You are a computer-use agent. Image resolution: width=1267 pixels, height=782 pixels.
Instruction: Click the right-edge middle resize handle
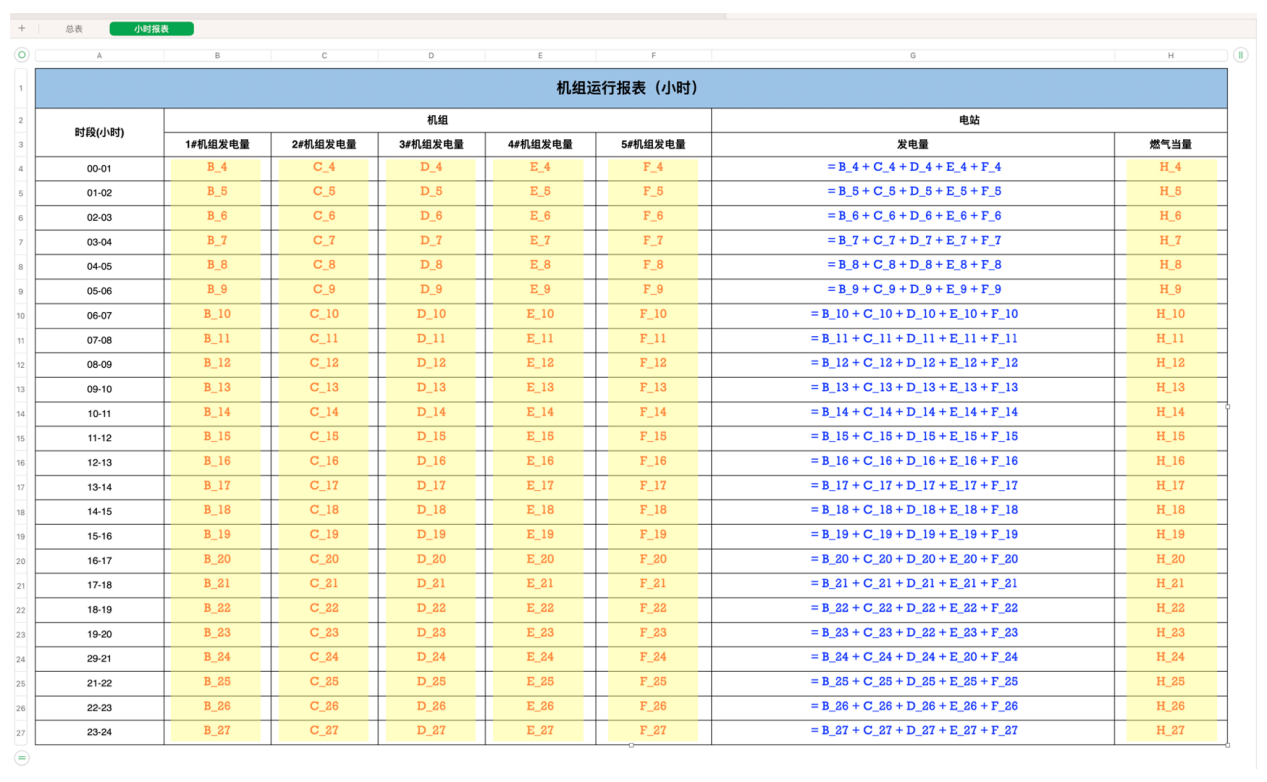[1227, 407]
